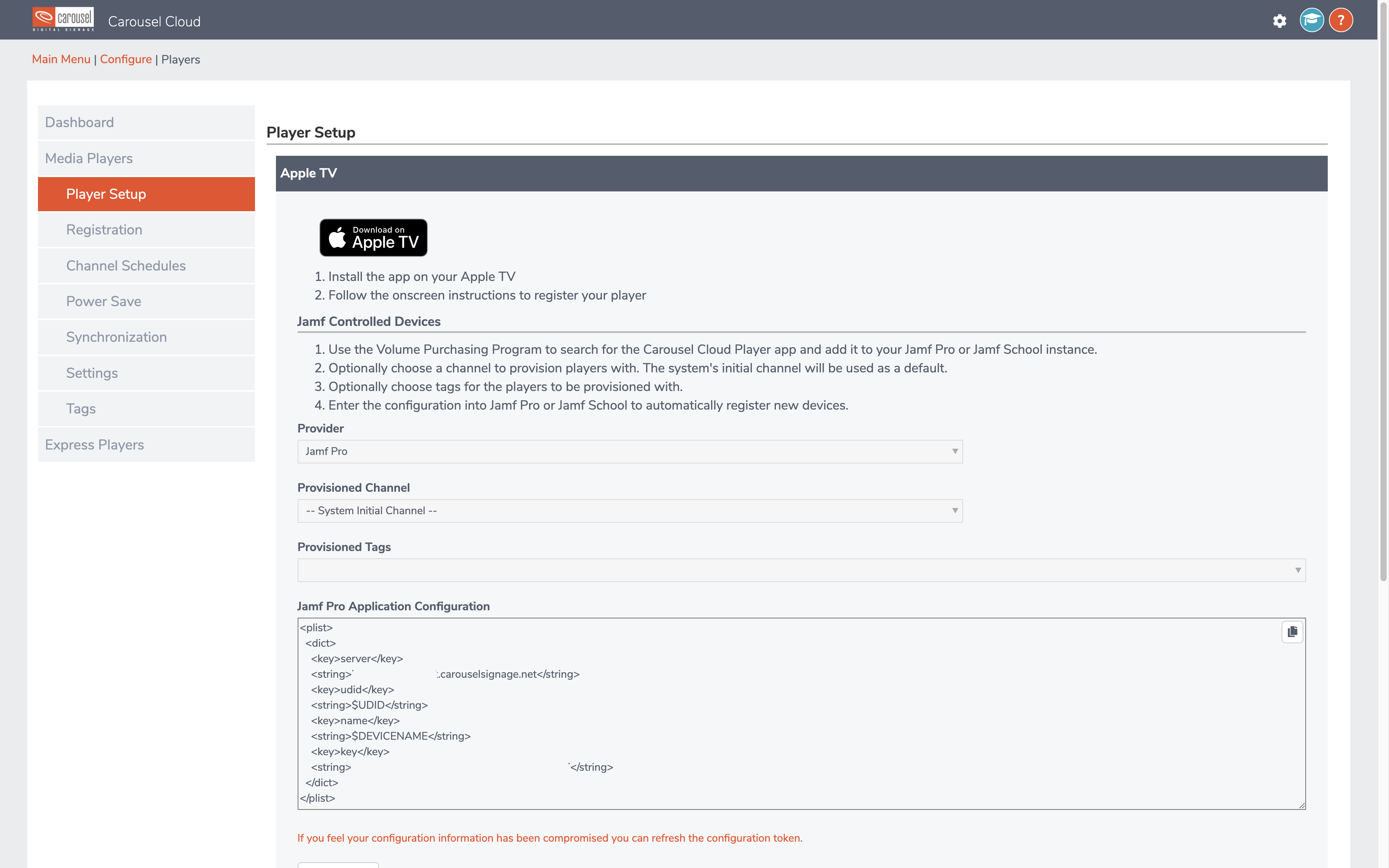This screenshot has width=1389, height=868.
Task: Click the Carousel Digital Signage logo
Action: pos(63,19)
